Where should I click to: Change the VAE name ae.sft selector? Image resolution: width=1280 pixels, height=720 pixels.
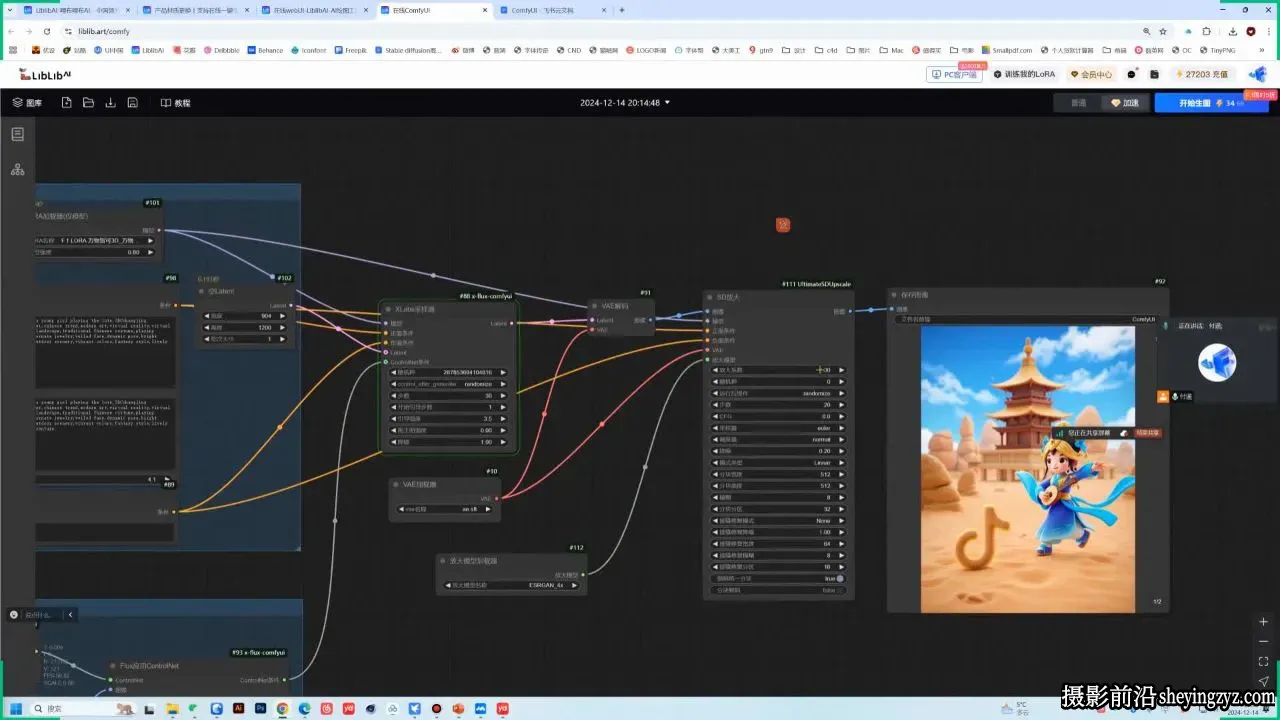coord(447,509)
